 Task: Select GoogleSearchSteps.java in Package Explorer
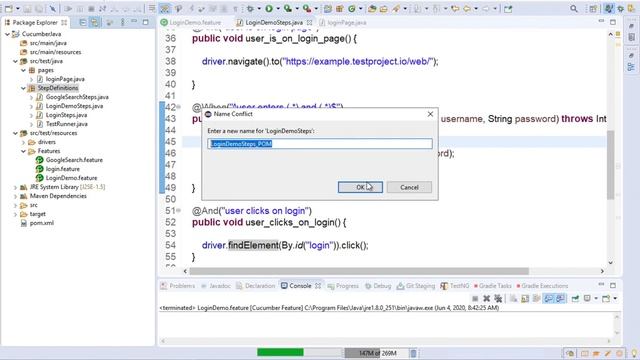(77, 97)
